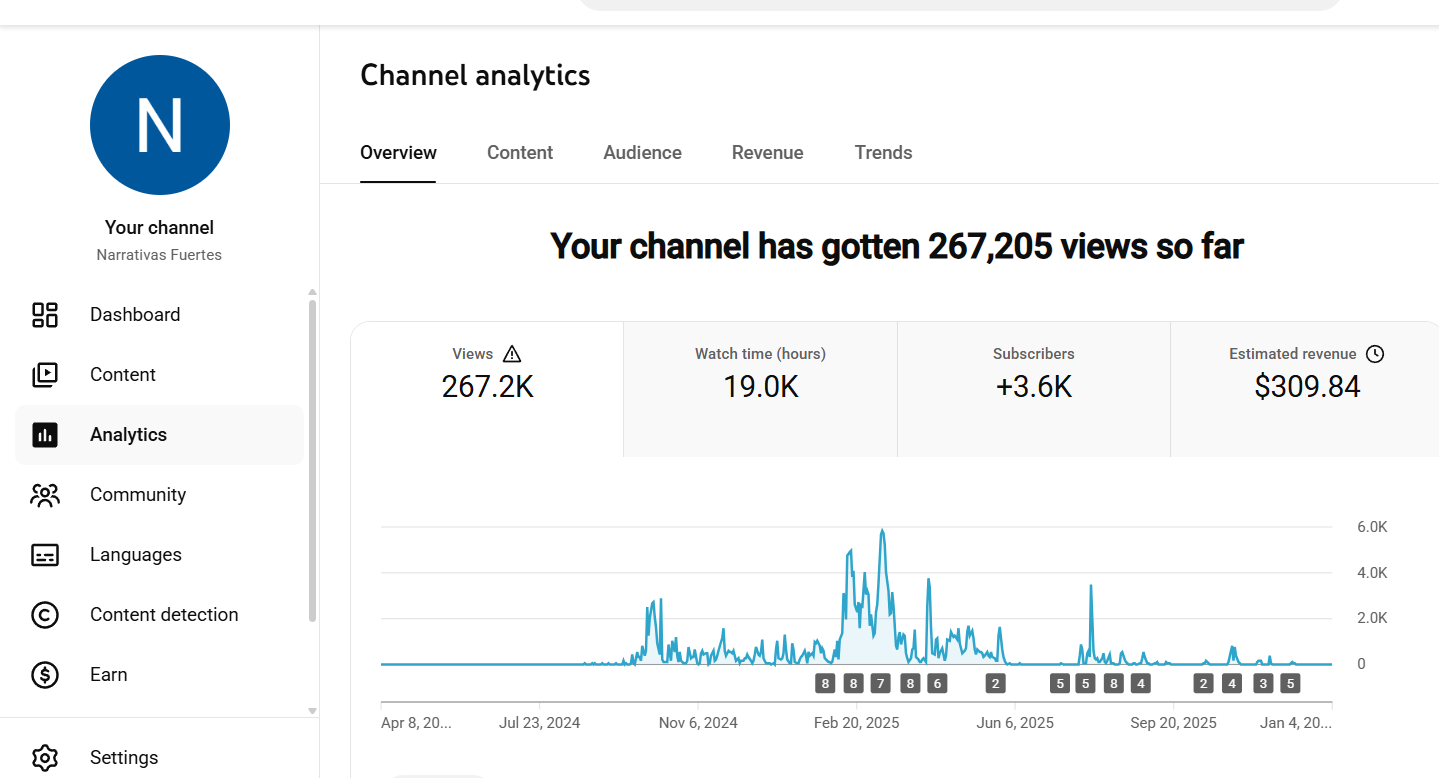Click the sidebar scrollbar thumb
This screenshot has height=778, width=1439.
(312, 460)
